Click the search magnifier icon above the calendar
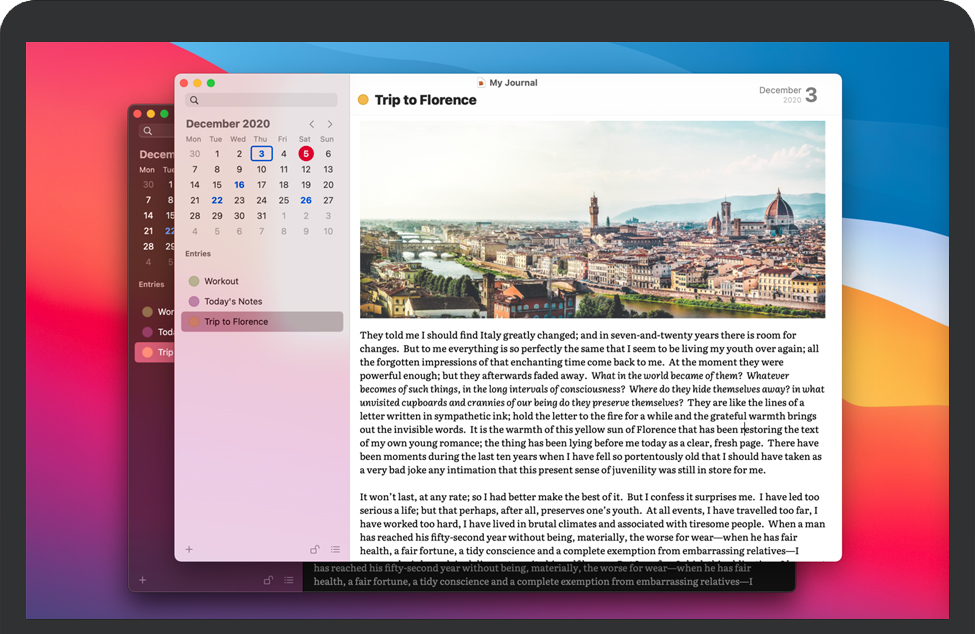Viewport: 975px width, 634px height. pos(194,100)
